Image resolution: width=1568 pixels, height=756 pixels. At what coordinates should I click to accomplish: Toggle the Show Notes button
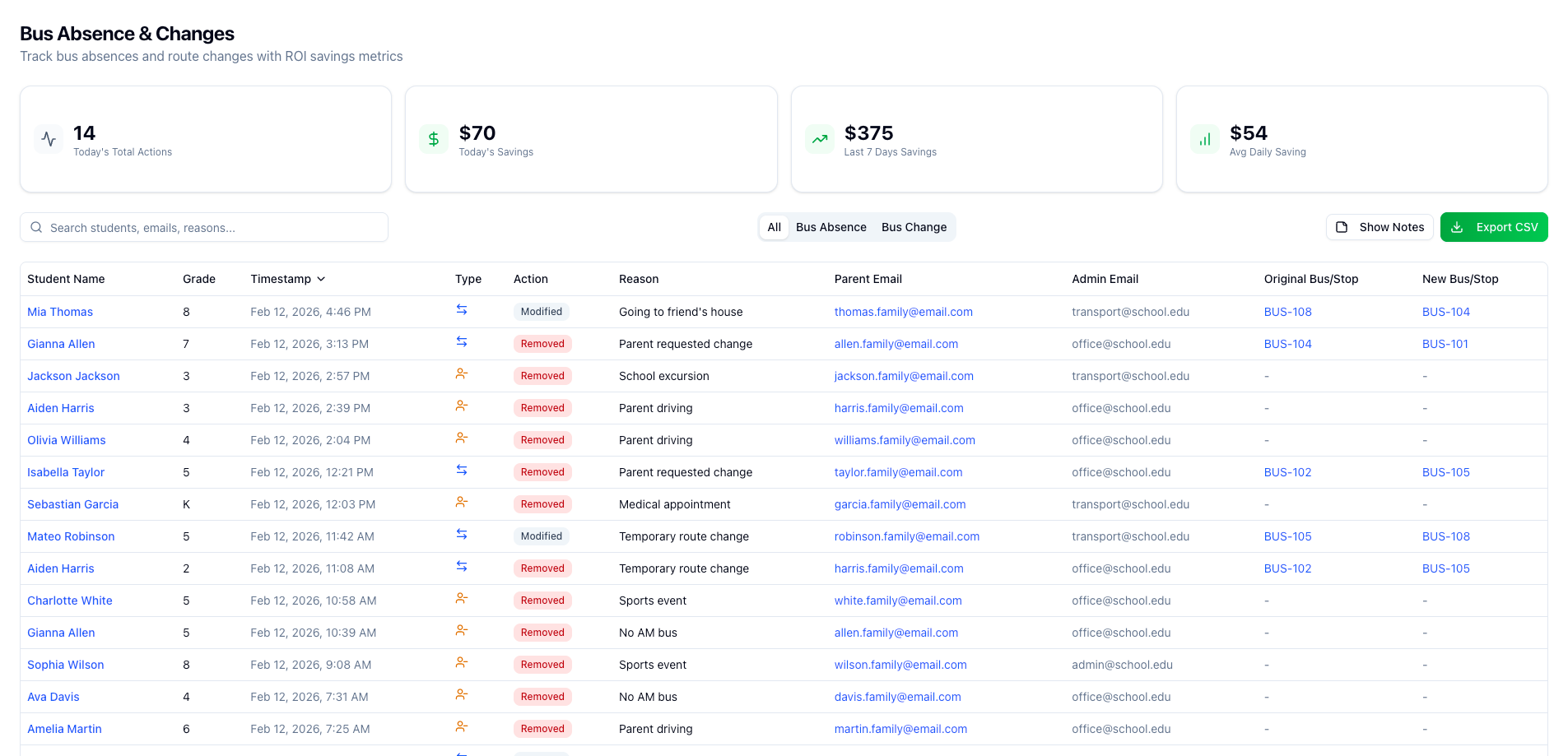[x=1380, y=227]
